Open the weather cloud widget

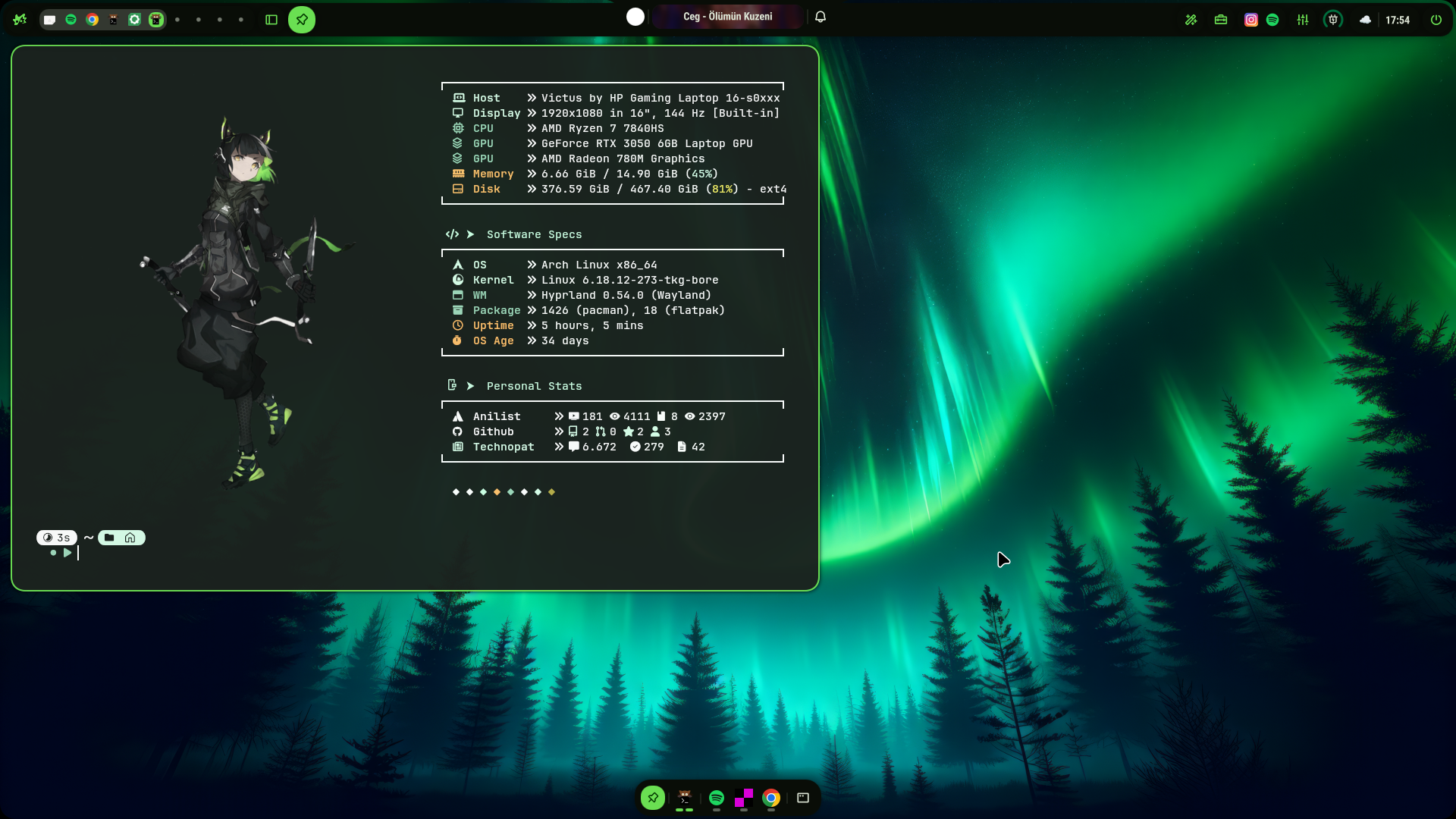[x=1365, y=20]
